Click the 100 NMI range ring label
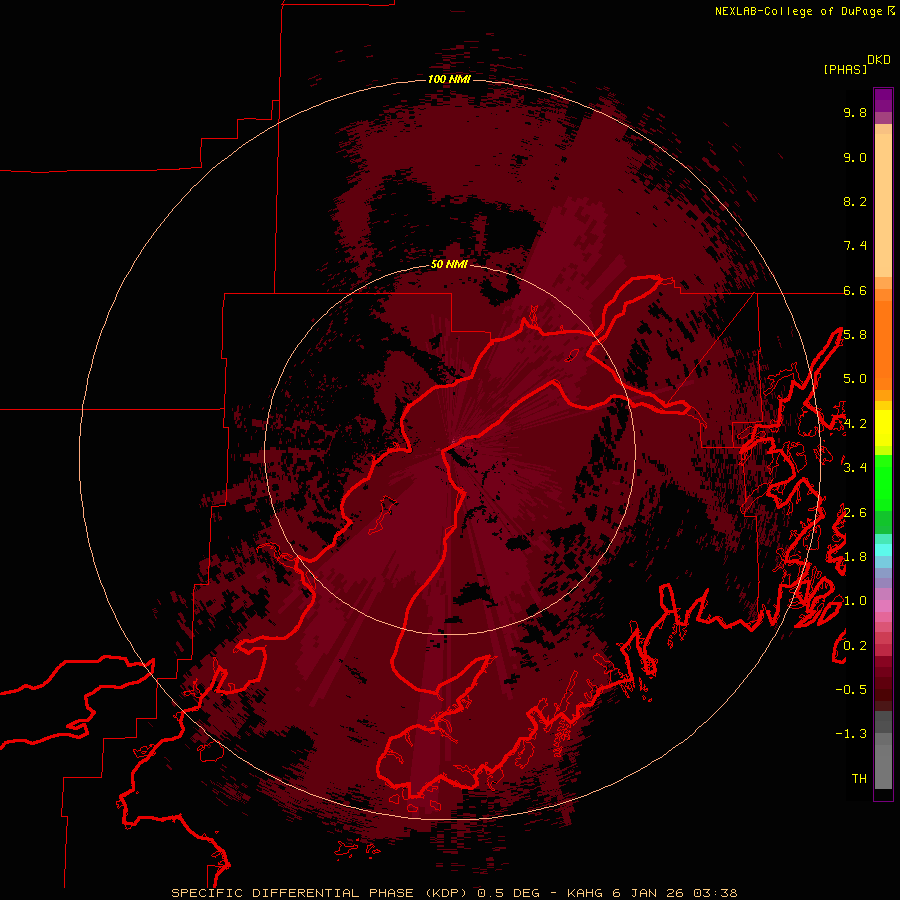This screenshot has height=900, width=900. (449, 79)
